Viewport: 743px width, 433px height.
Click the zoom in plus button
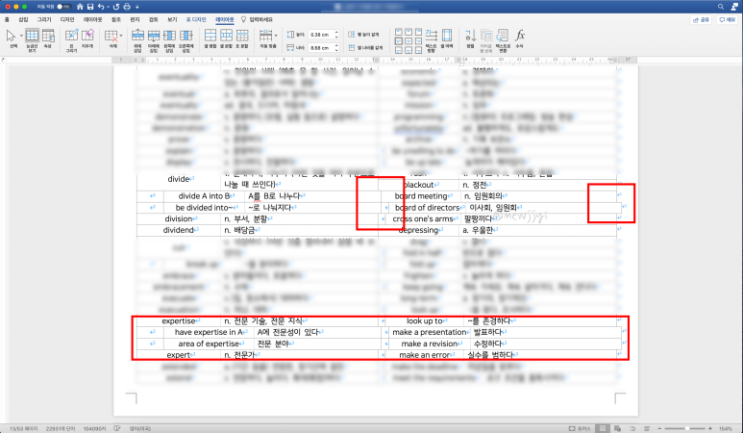tap(710, 428)
